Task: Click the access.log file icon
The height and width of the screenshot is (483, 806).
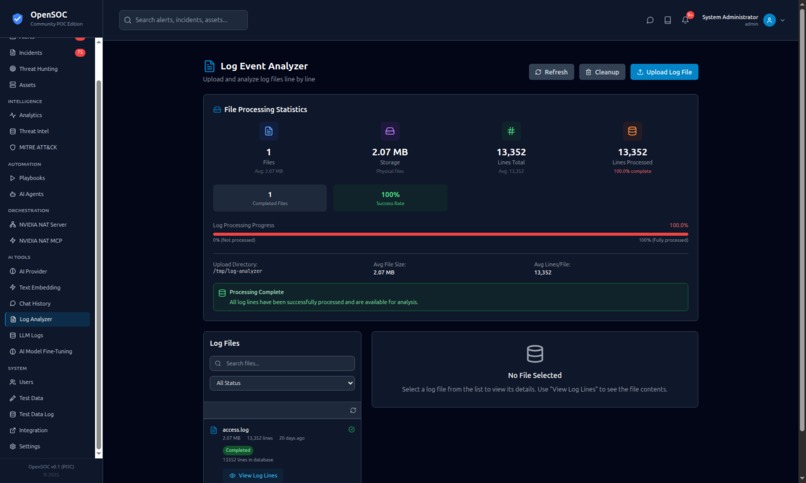Action: [x=214, y=430]
